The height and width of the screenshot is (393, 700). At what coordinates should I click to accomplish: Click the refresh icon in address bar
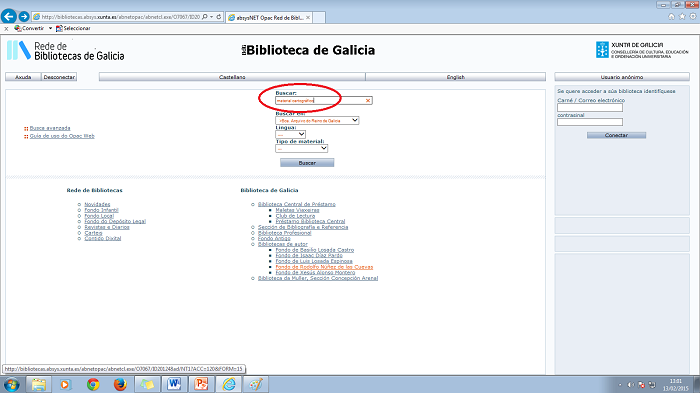[x=219, y=17]
